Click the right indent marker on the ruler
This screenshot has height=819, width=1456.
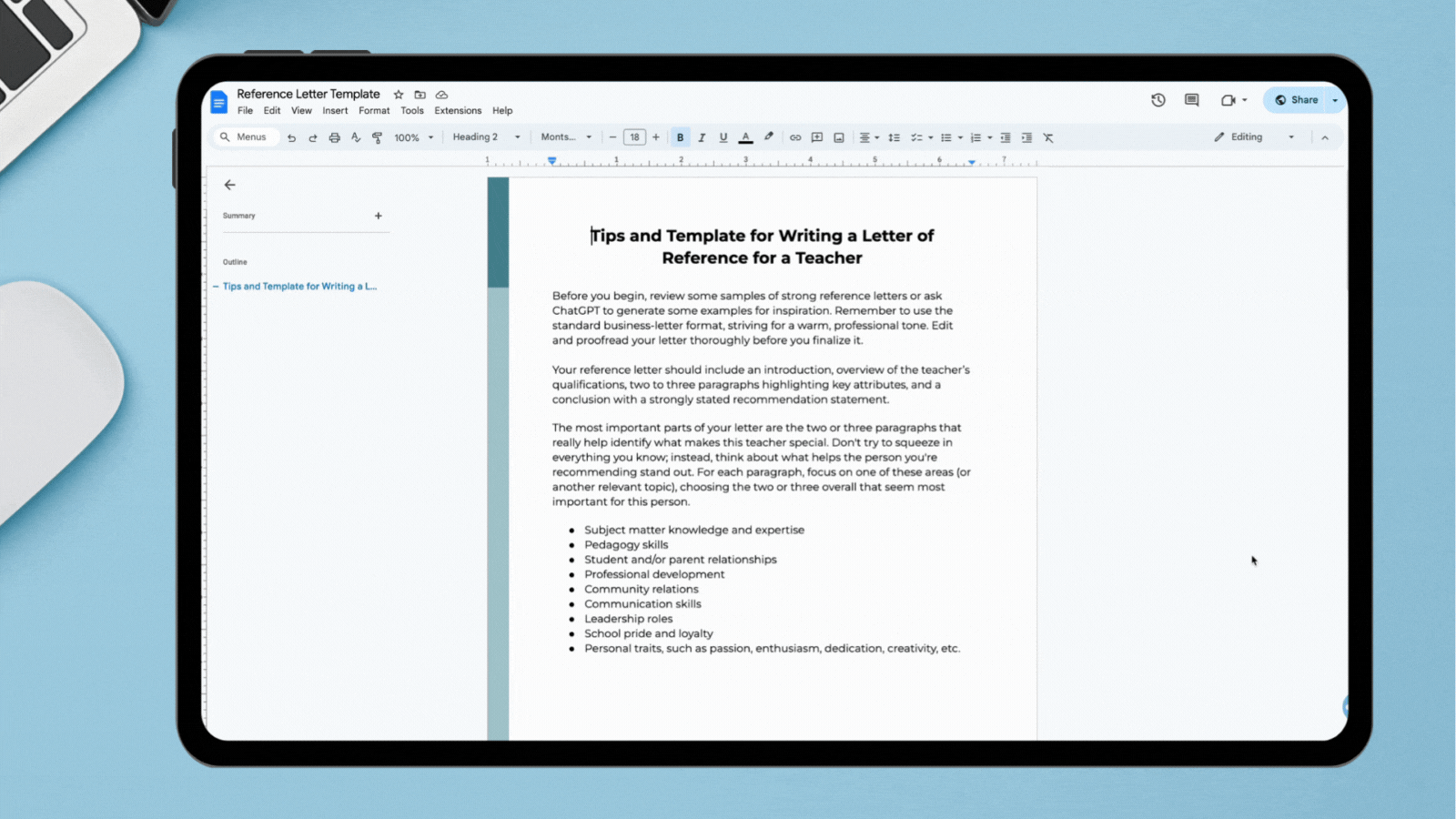[972, 163]
